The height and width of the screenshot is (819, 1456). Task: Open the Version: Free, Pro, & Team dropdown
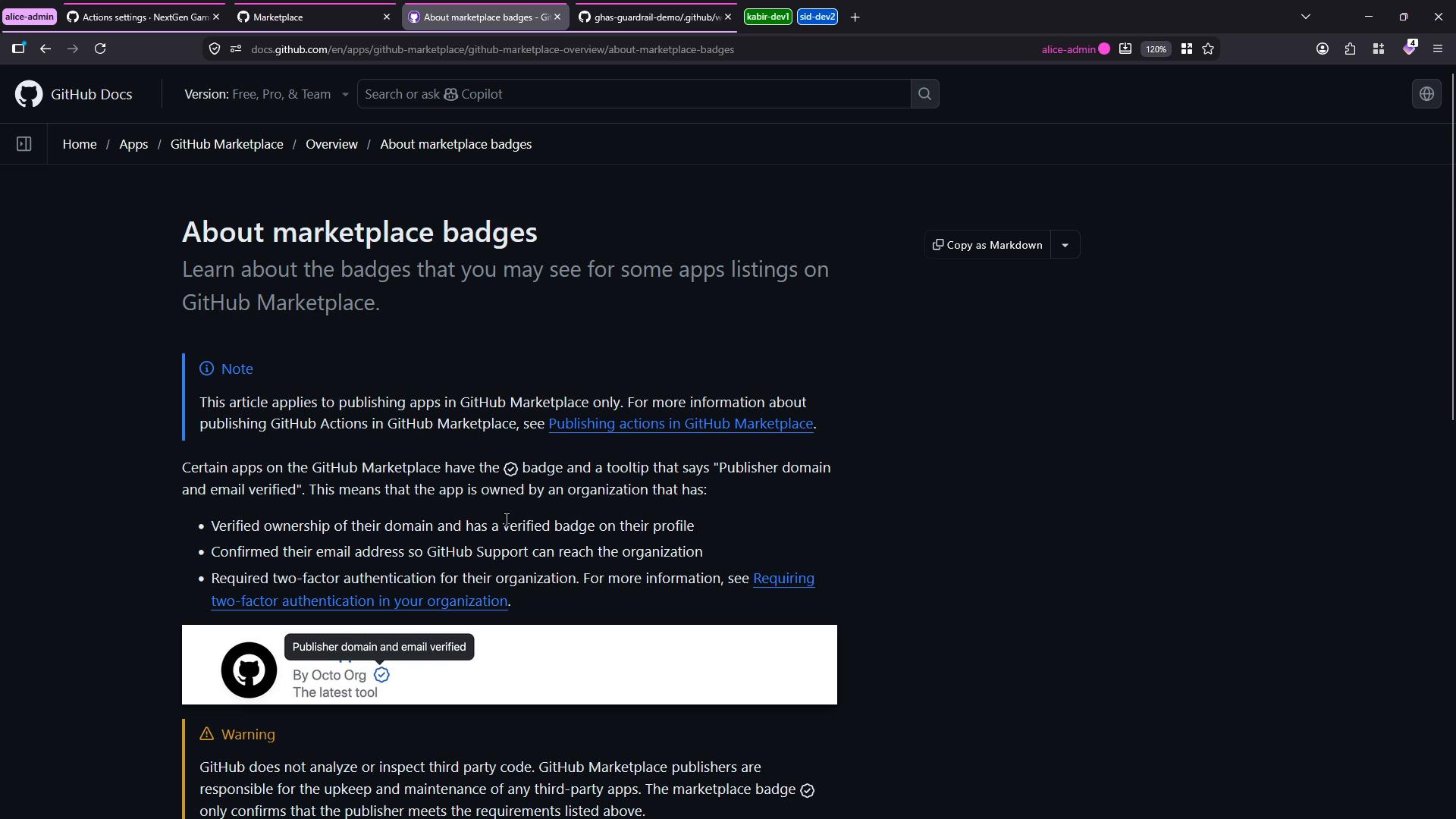(x=266, y=94)
